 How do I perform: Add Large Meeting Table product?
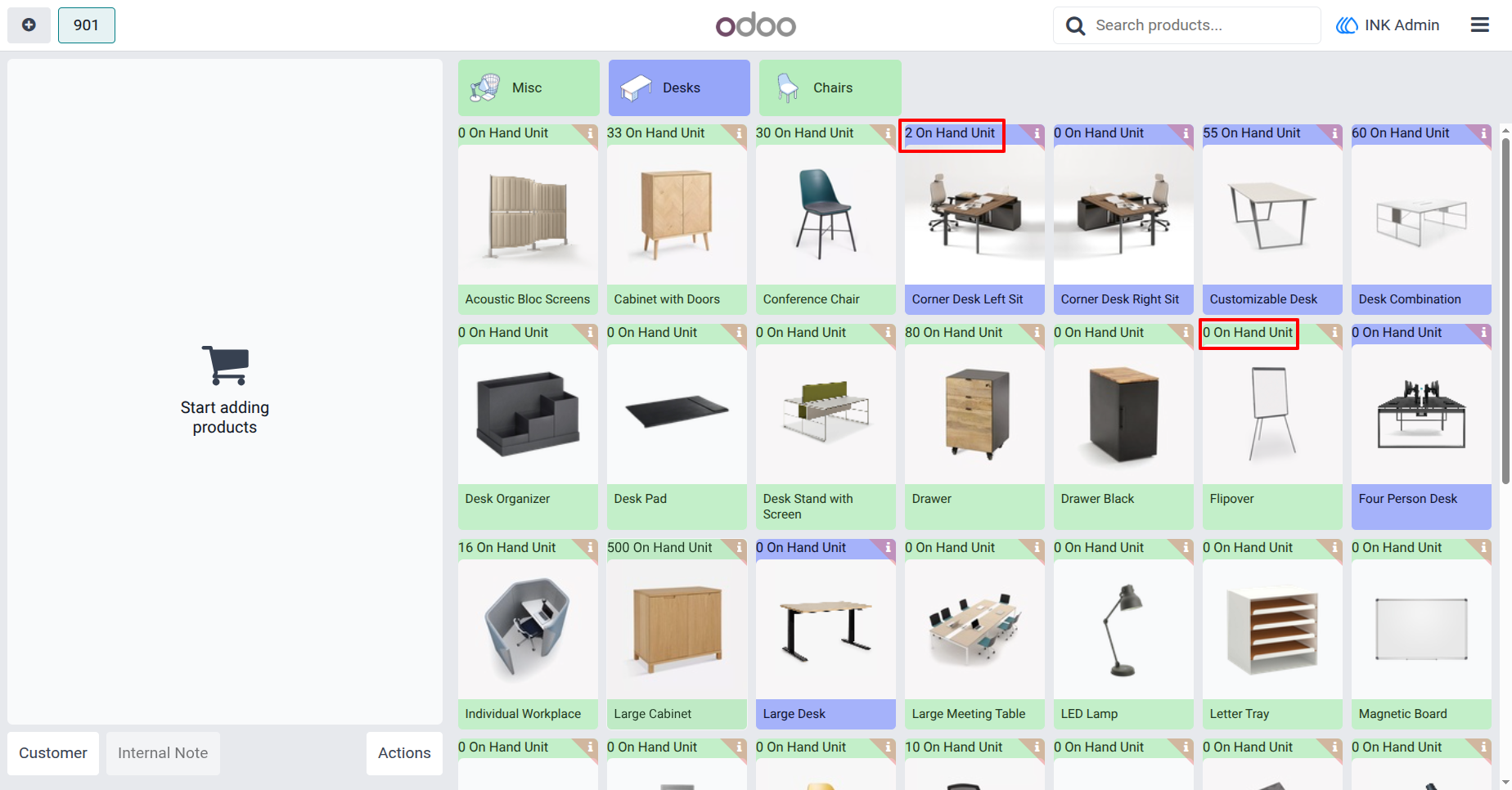[974, 634]
